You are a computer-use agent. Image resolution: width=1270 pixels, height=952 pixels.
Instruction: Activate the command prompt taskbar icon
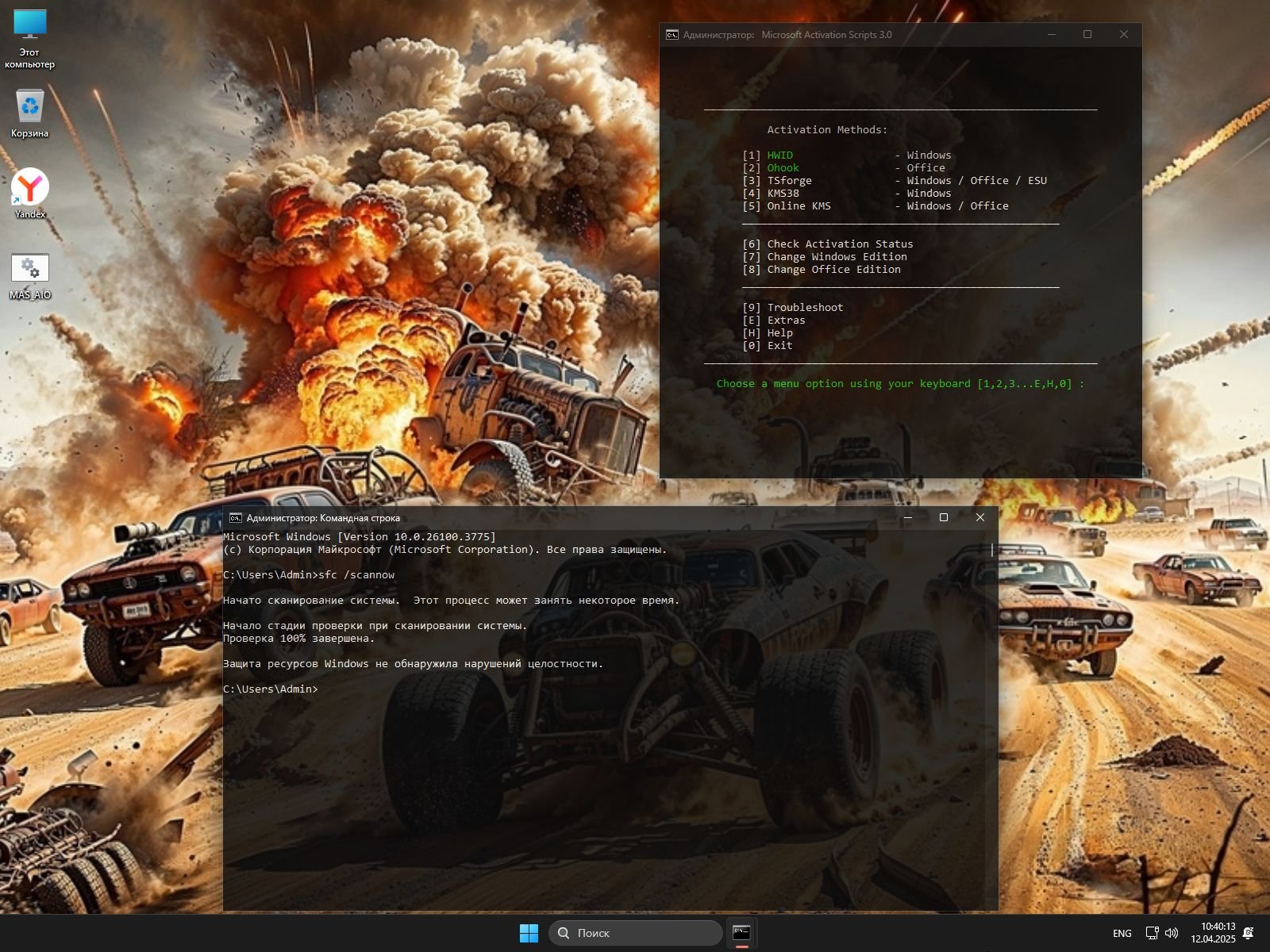(741, 933)
